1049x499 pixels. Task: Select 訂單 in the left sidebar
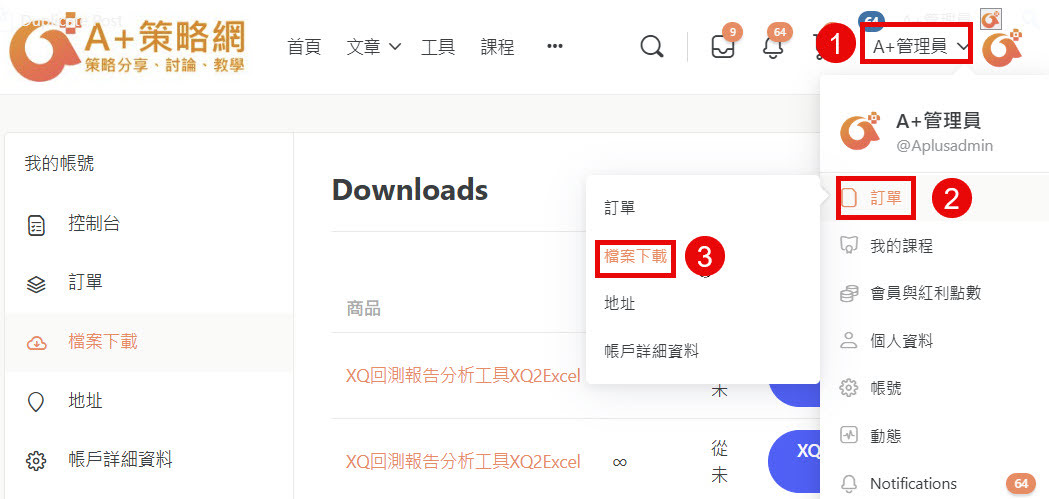coord(85,283)
